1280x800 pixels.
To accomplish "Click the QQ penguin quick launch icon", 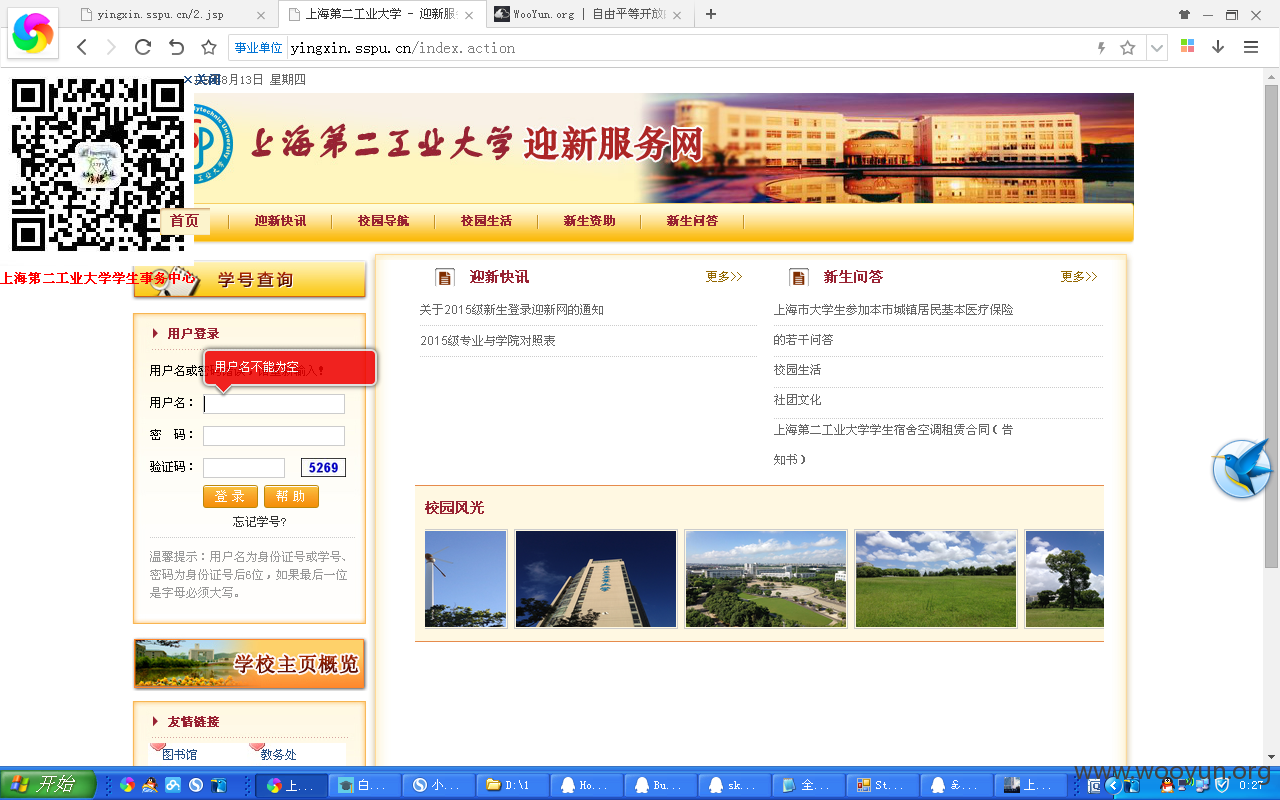I will (x=150, y=785).
